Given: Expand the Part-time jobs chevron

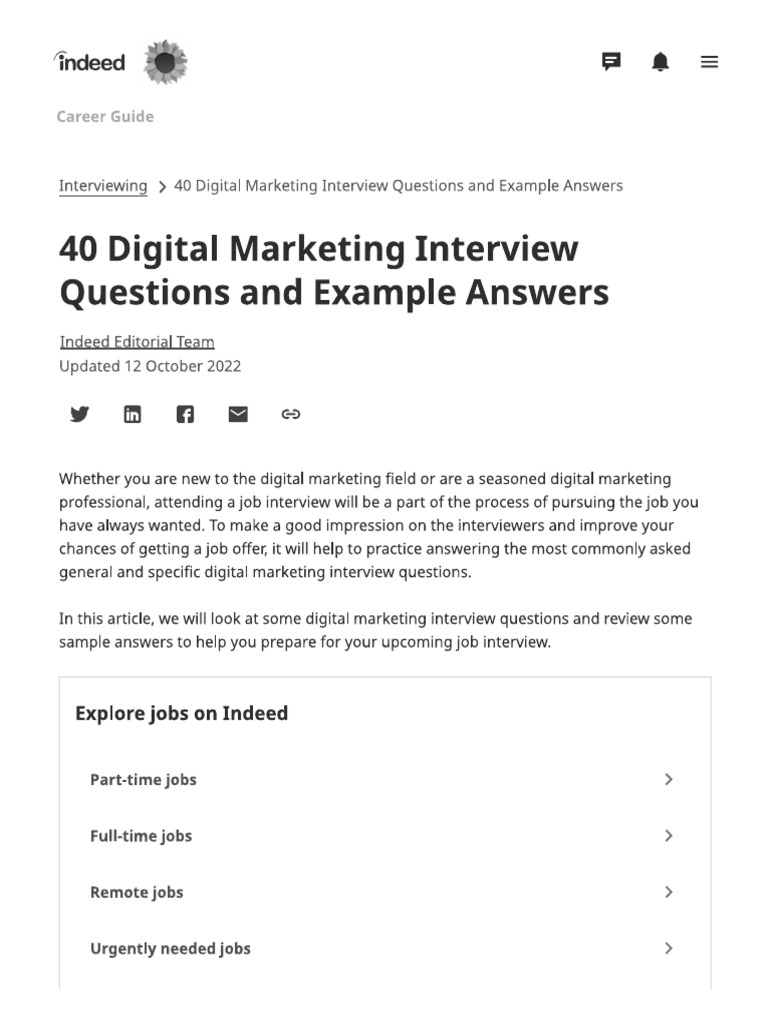Looking at the screenshot, I should point(669,779).
